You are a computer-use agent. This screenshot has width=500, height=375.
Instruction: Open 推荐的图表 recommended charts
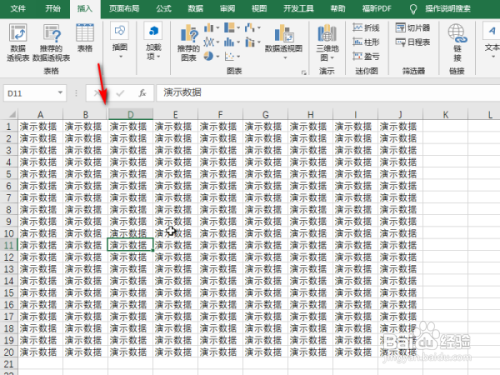(x=189, y=42)
